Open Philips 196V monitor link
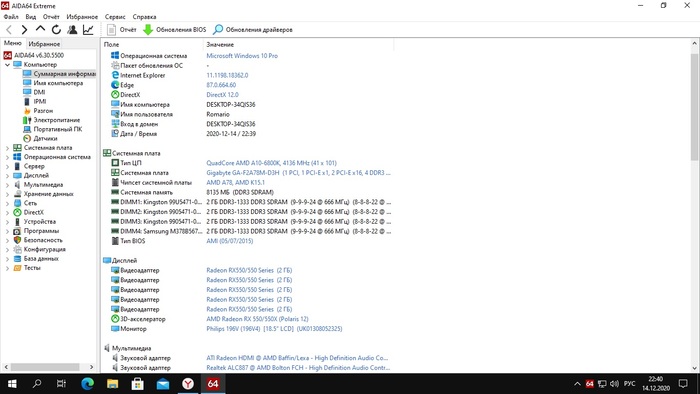Screen dimensions: 700x394 pyautogui.click(x=274, y=329)
